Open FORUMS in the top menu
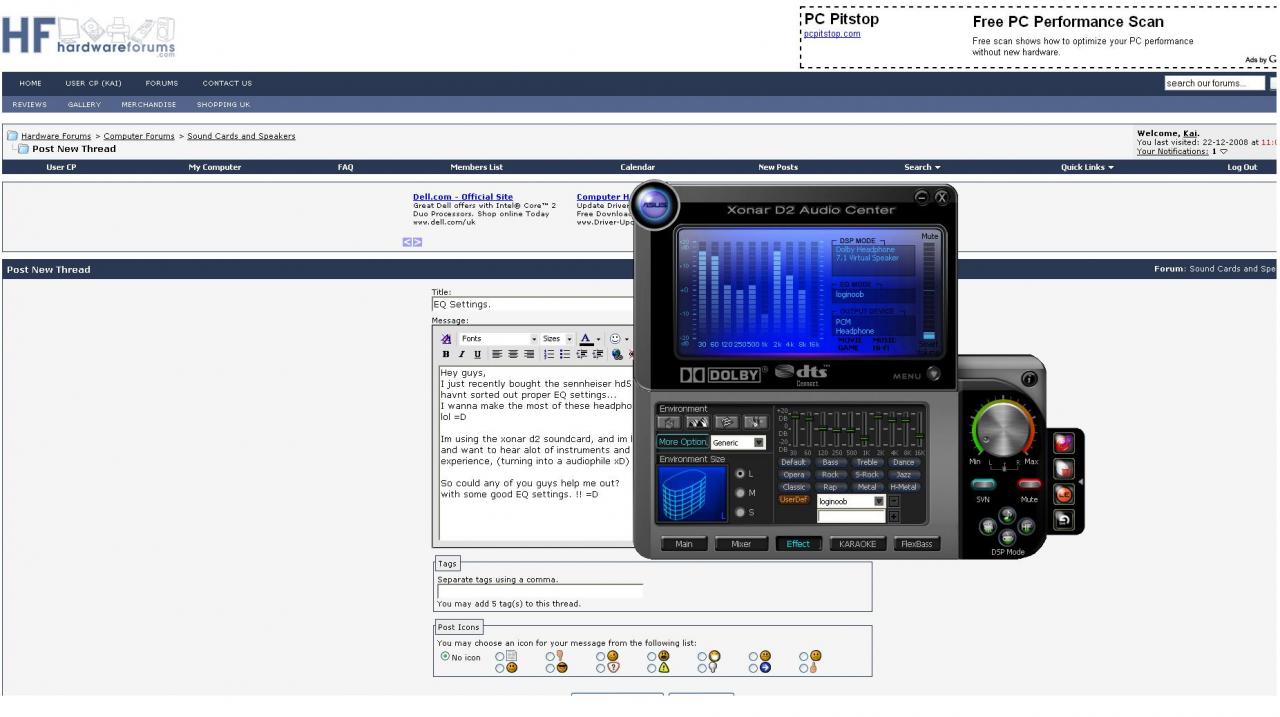This screenshot has height=717, width=1280. tap(161, 83)
